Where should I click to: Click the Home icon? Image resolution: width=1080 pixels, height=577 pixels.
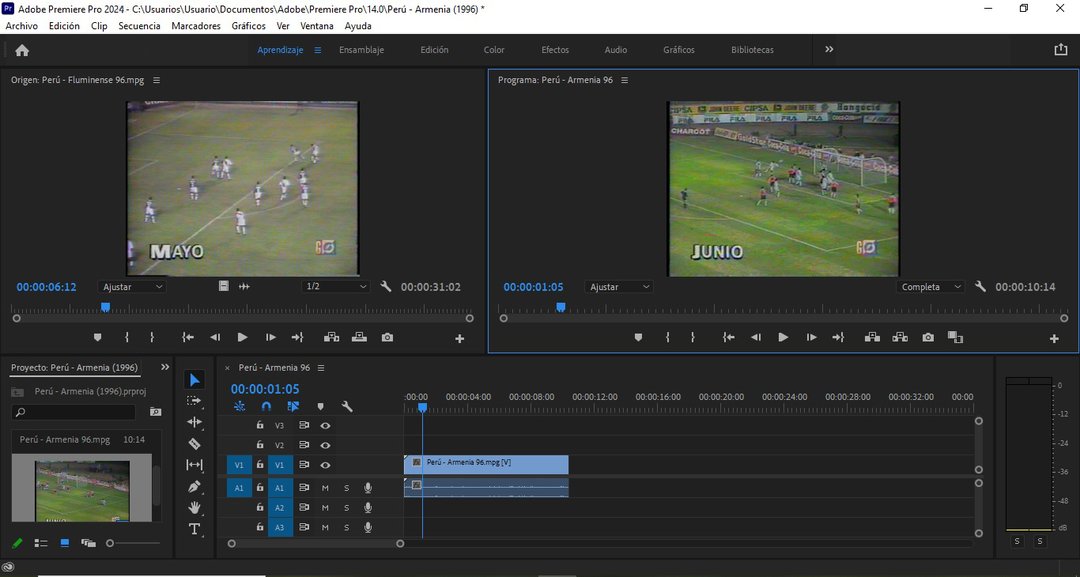22,50
